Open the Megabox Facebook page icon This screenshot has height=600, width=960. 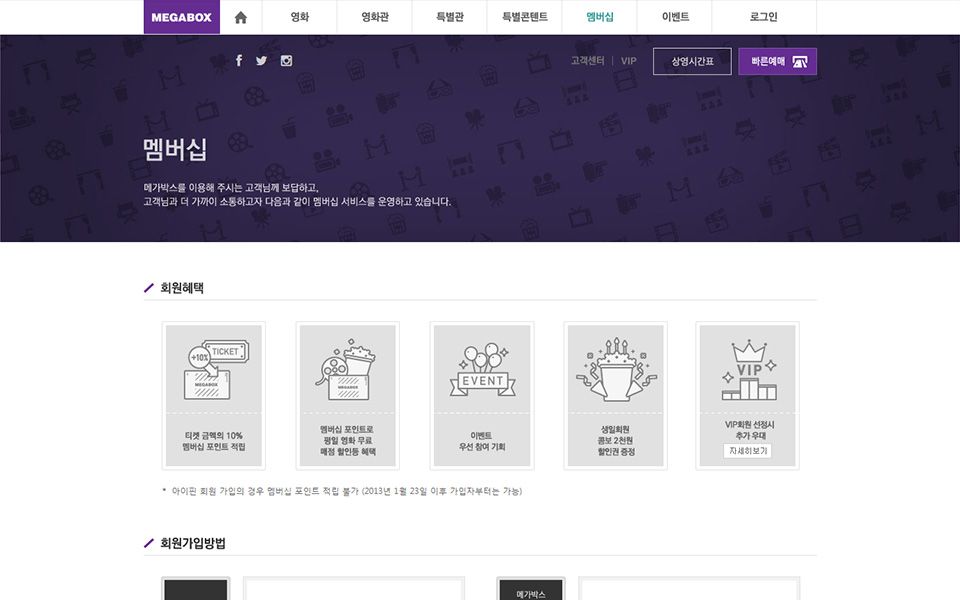click(x=239, y=61)
